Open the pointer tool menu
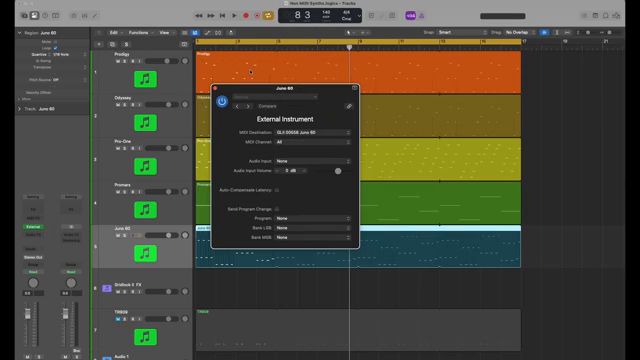 351,33
